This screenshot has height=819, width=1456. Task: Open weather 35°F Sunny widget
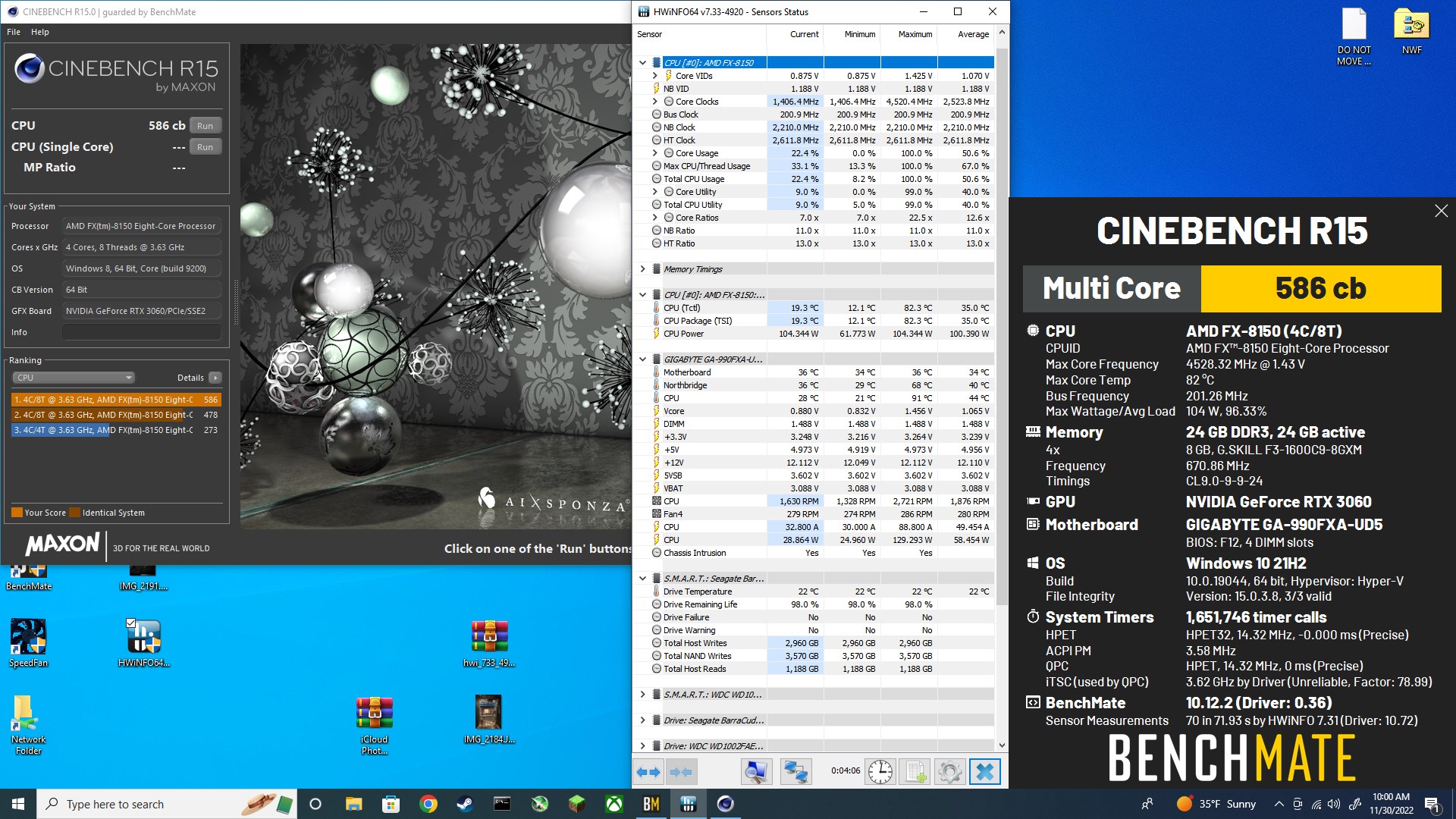click(x=1216, y=804)
